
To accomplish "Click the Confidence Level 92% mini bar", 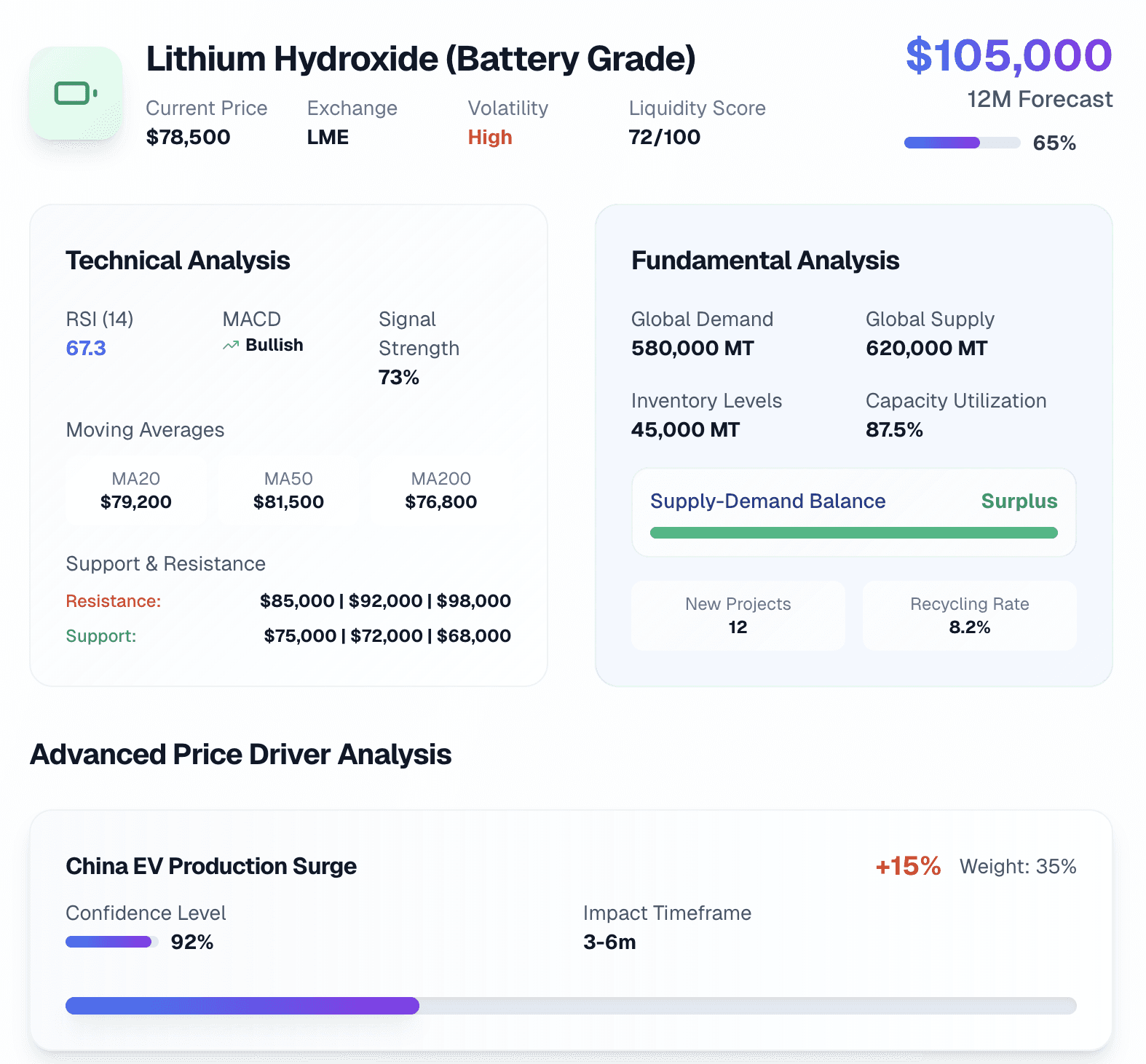I will [111, 942].
